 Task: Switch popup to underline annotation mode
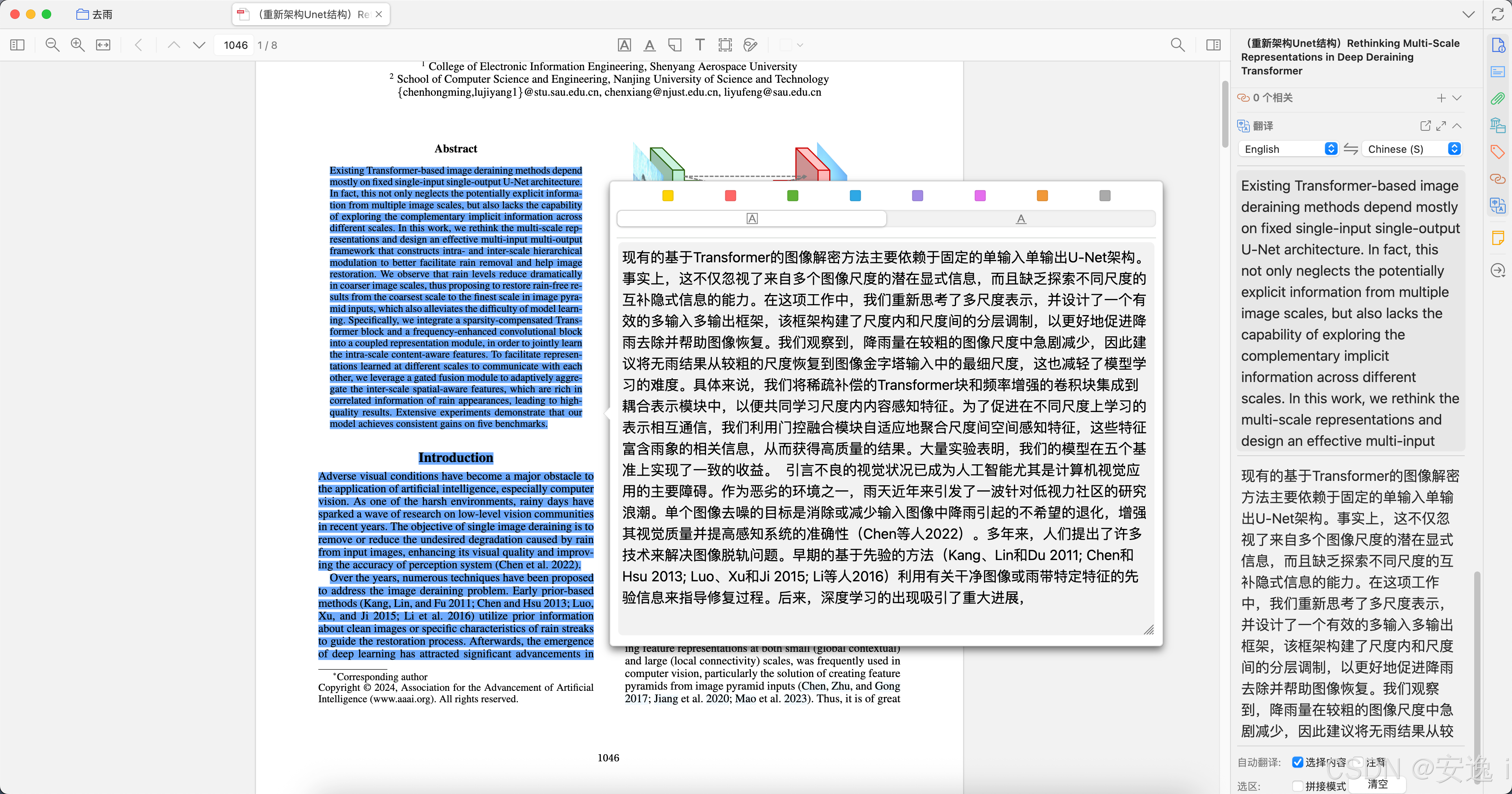1021,219
